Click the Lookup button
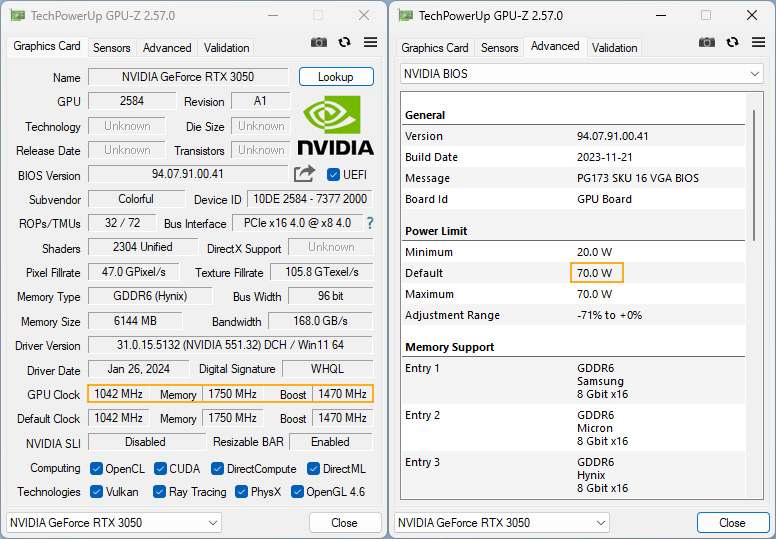This screenshot has height=539, width=776. click(x=336, y=77)
